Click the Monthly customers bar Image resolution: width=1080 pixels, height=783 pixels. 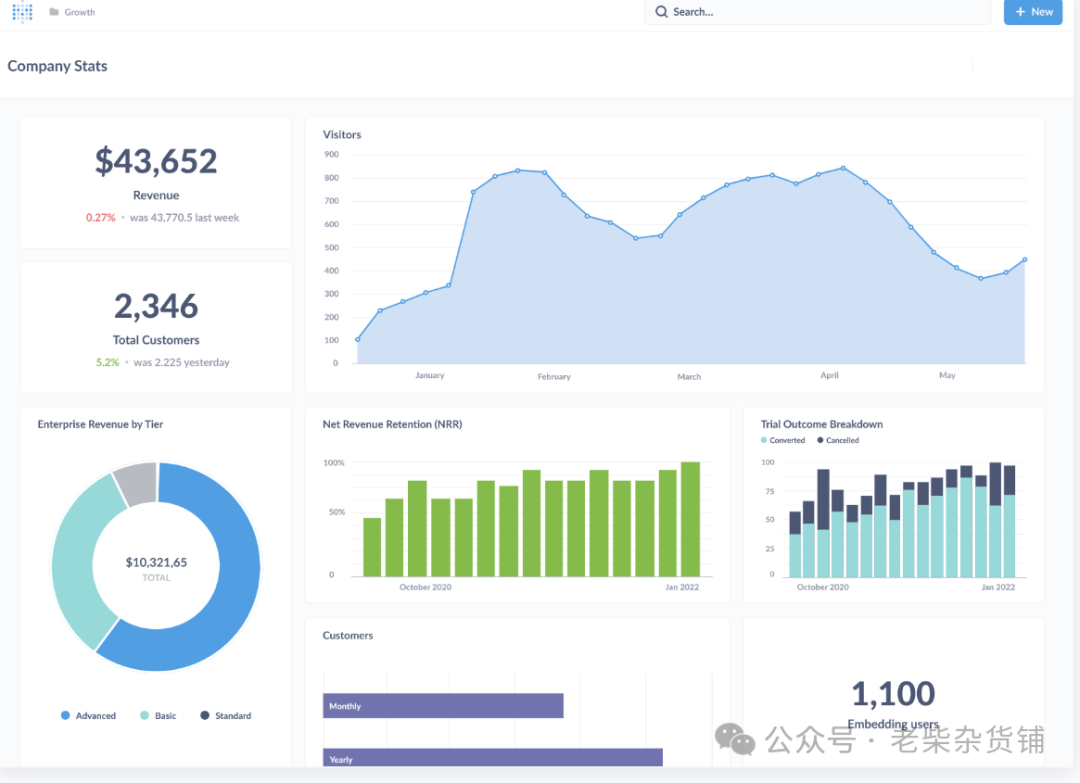pyautogui.click(x=443, y=706)
